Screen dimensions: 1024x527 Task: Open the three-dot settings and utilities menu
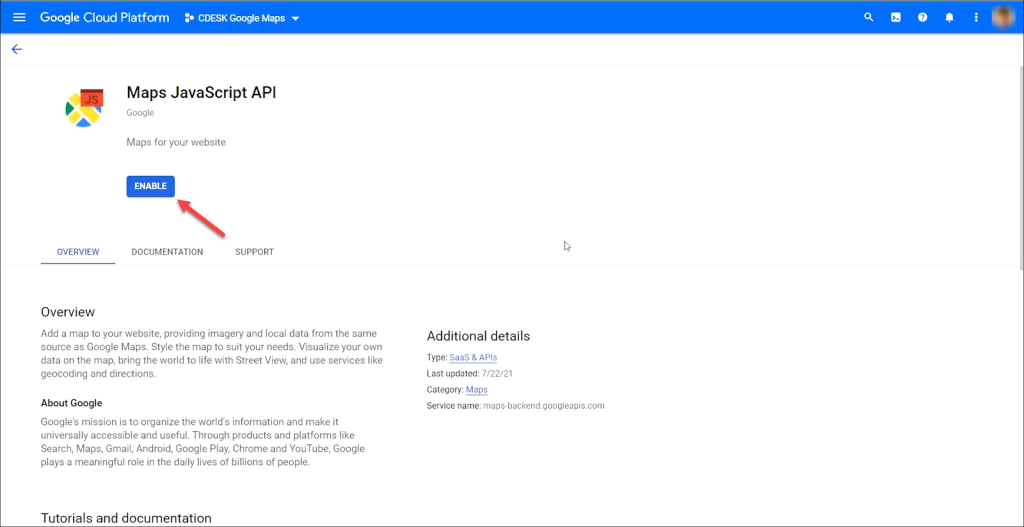[x=976, y=17]
